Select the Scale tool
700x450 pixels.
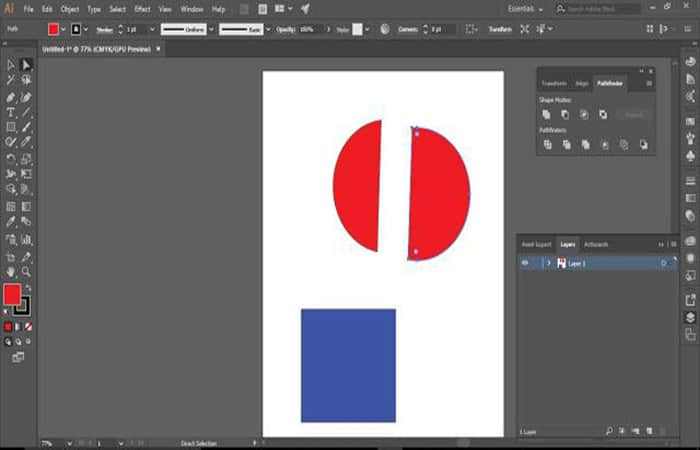pyautogui.click(x=26, y=158)
